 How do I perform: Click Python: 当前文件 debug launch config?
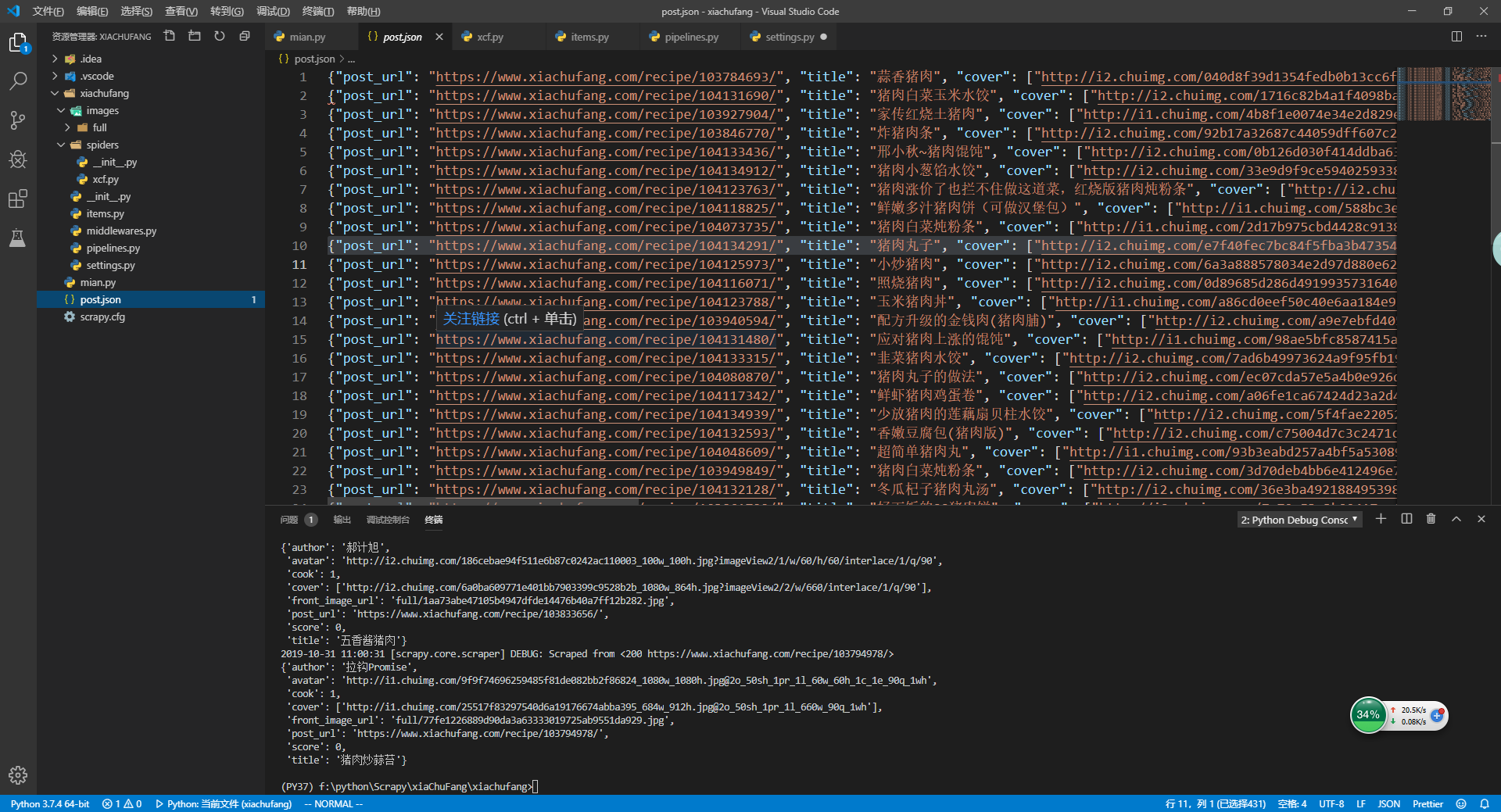[x=224, y=803]
